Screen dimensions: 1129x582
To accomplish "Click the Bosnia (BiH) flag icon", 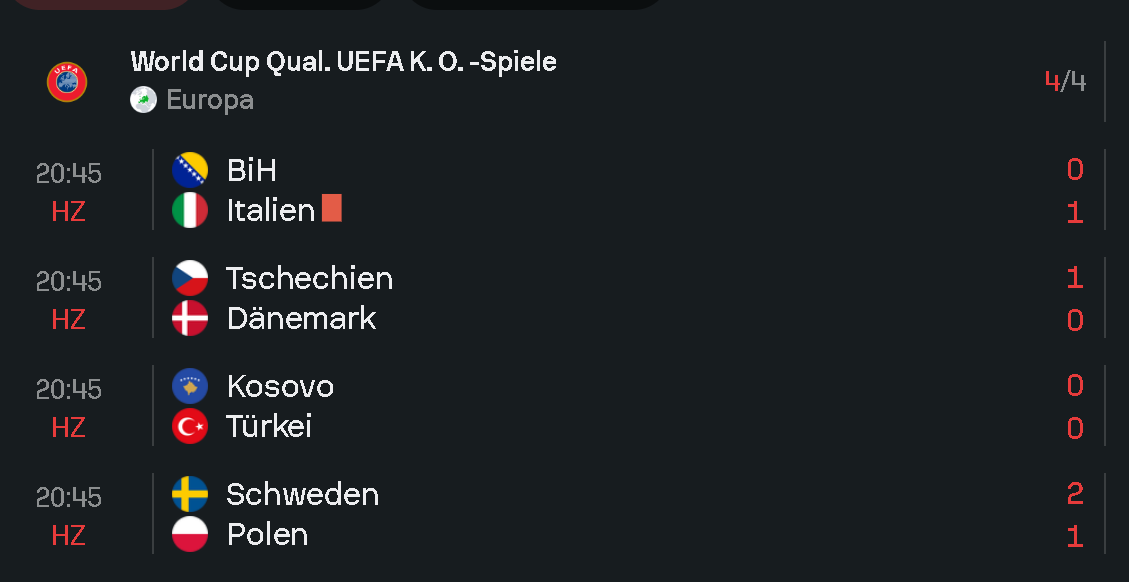I will pos(190,170).
